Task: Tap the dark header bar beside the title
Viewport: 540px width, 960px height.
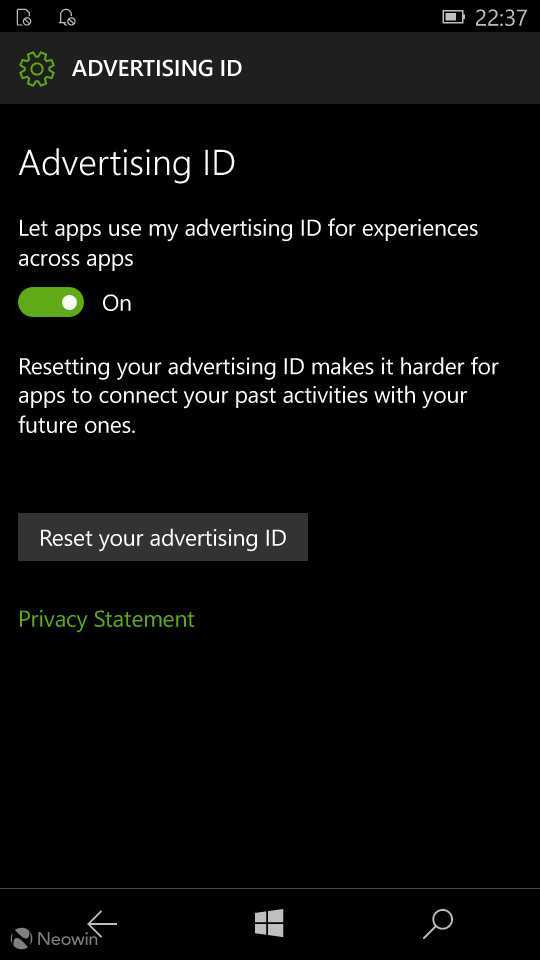Action: point(391,68)
